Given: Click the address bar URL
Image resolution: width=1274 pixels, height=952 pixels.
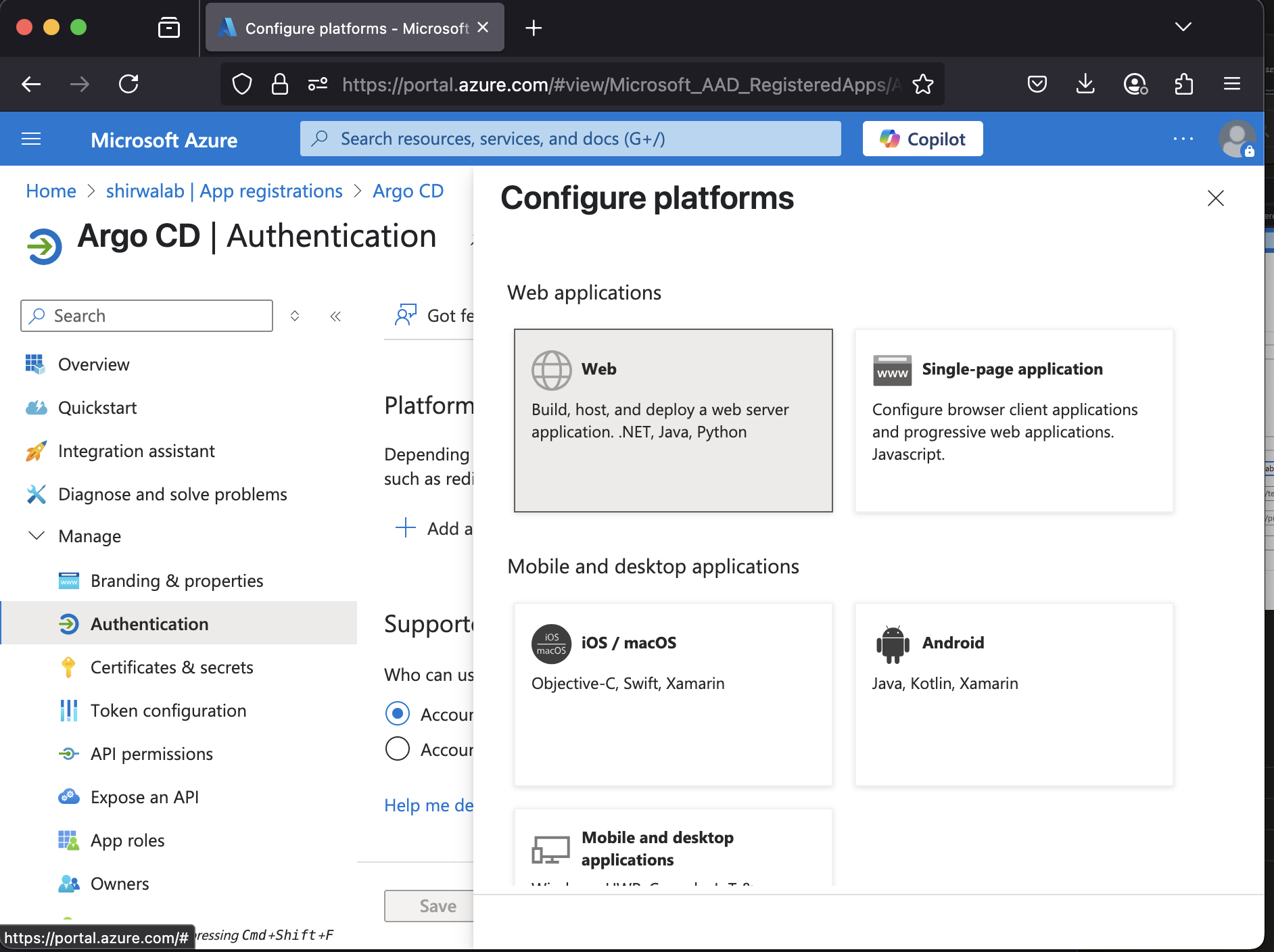Looking at the screenshot, I should point(622,85).
